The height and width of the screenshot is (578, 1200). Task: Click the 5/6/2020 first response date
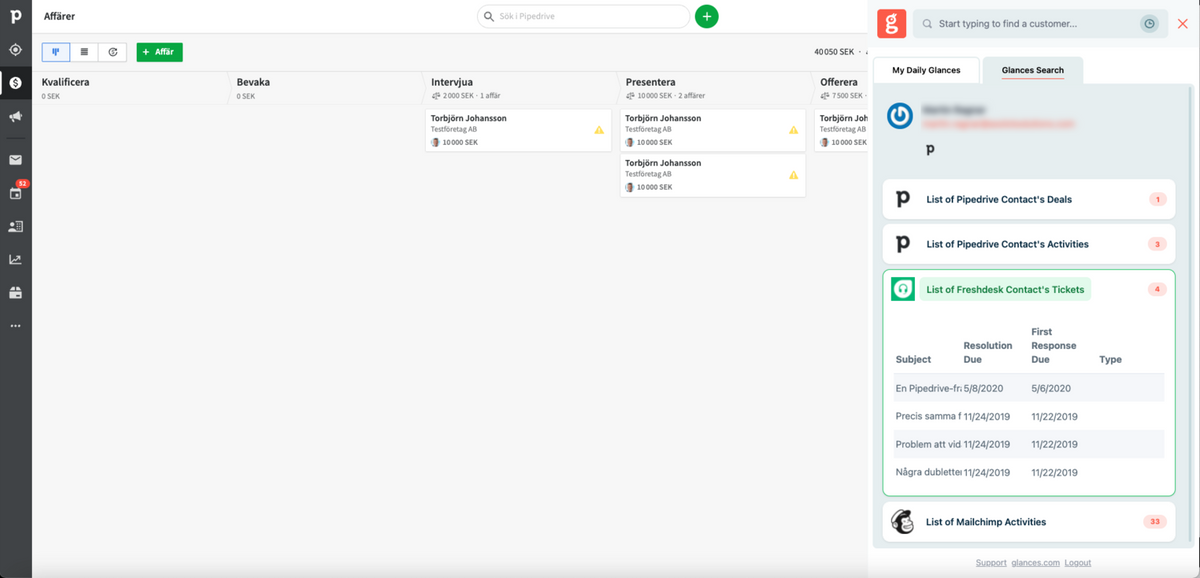(x=1051, y=388)
